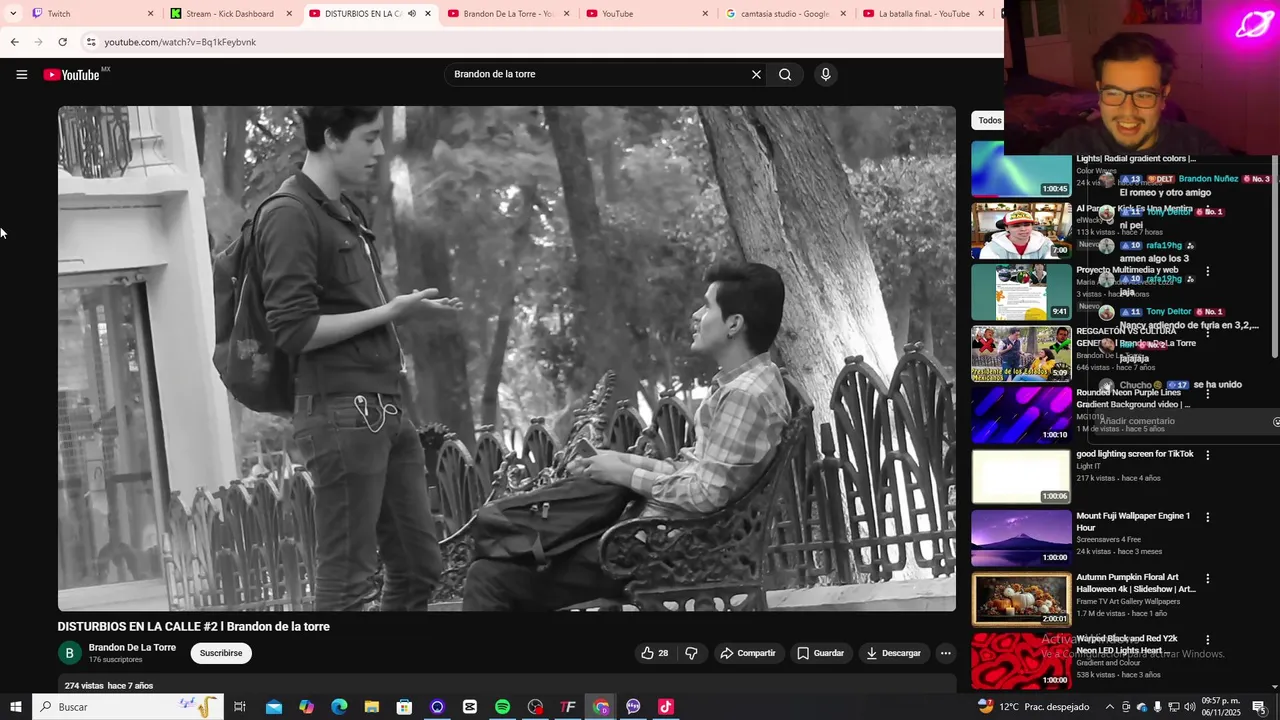Close the DISTURBIOS EN LA CALLE tab

click(428, 14)
